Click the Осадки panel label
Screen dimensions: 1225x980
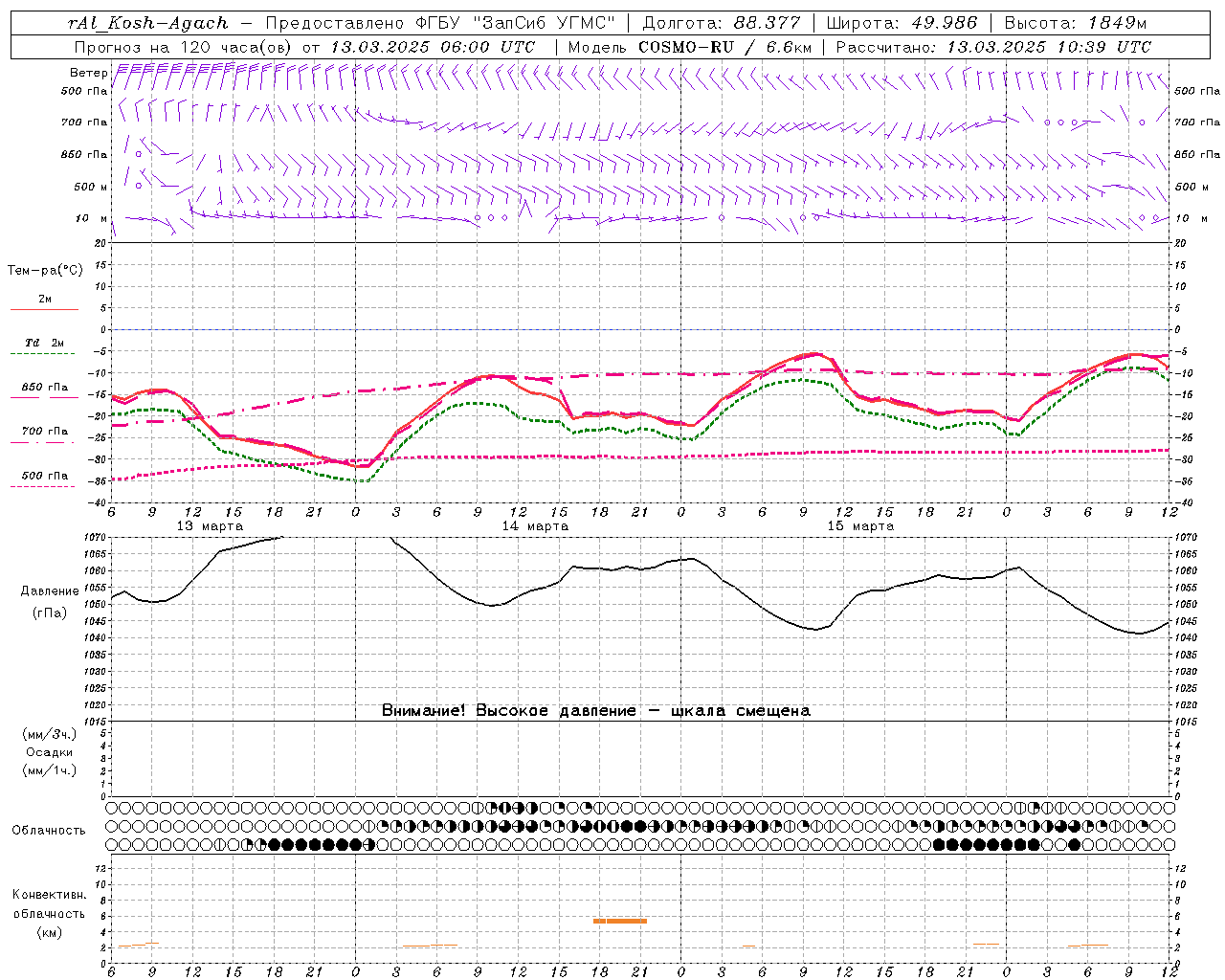(x=49, y=752)
